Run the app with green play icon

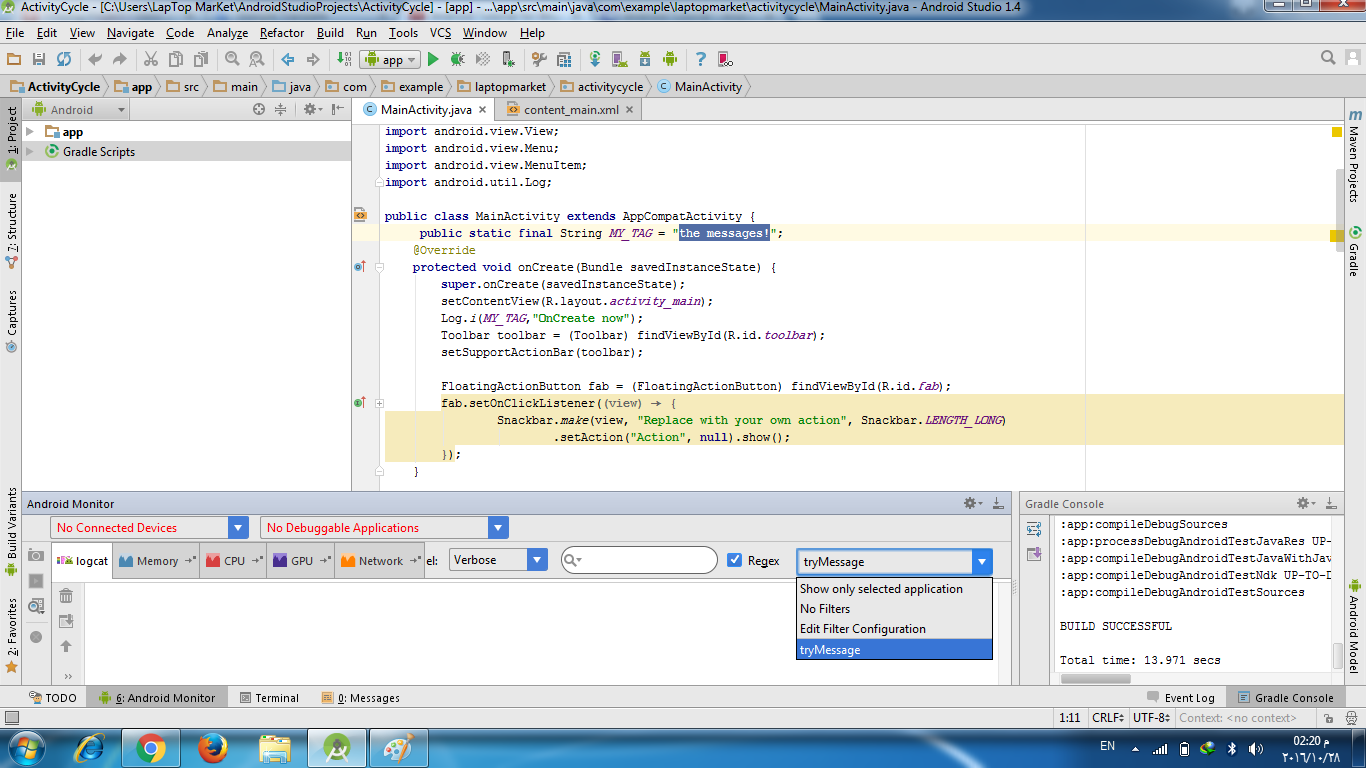pos(433,59)
